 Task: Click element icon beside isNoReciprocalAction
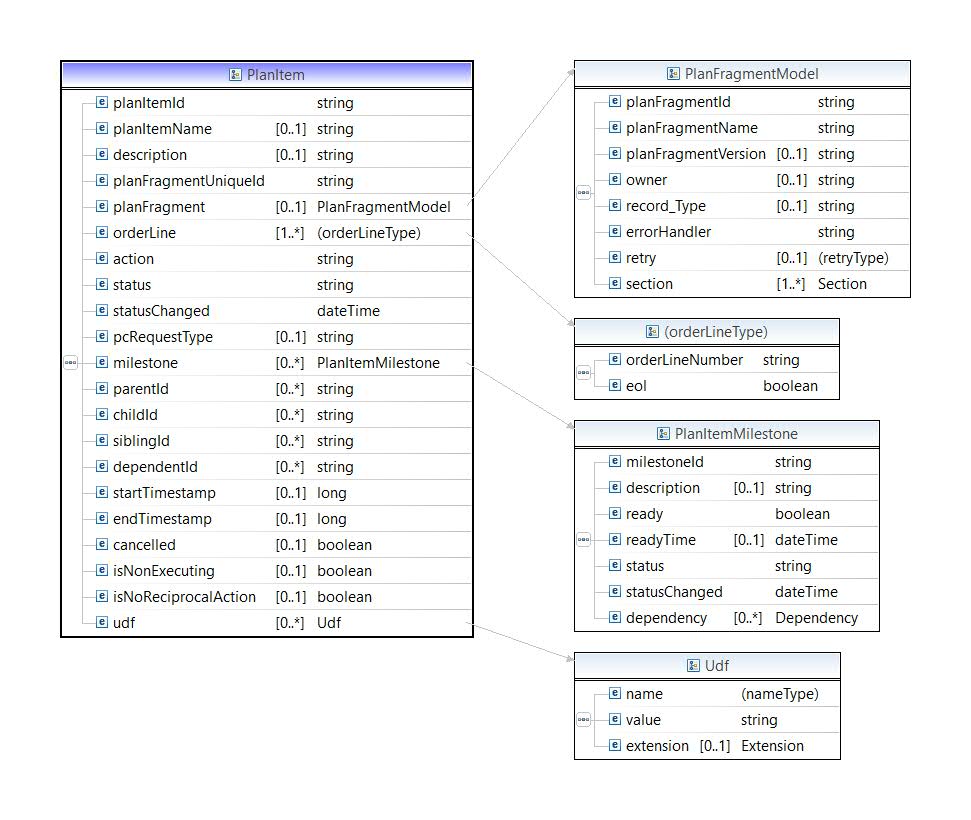click(x=102, y=596)
